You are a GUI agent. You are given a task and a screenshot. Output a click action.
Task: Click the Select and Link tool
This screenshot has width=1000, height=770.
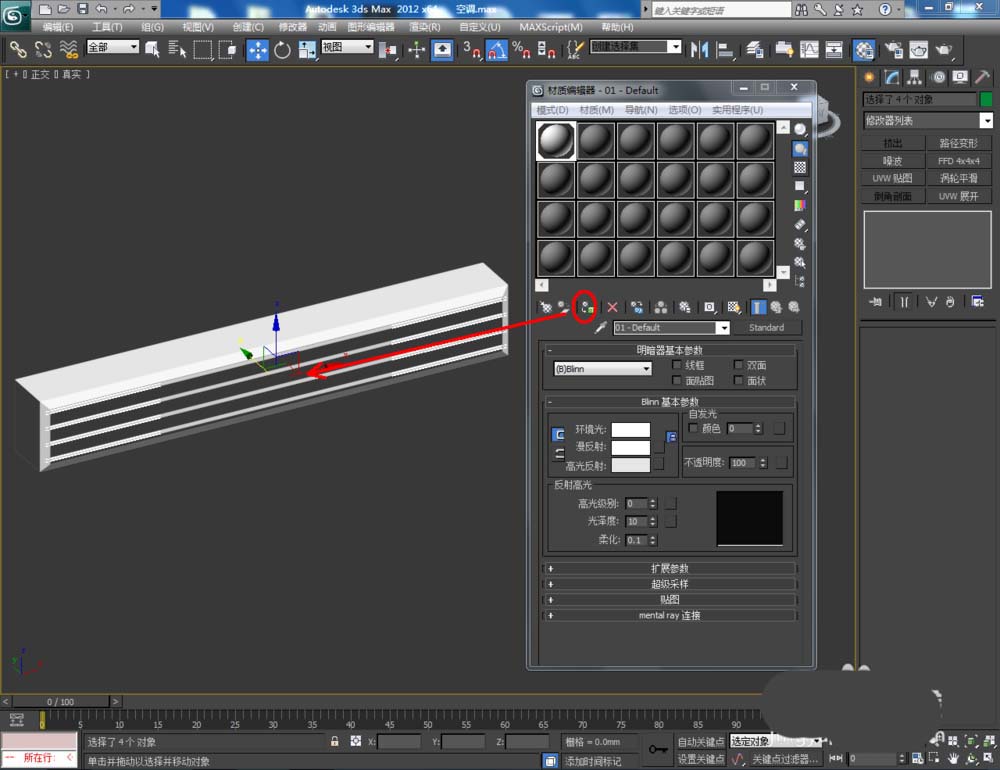(x=18, y=50)
